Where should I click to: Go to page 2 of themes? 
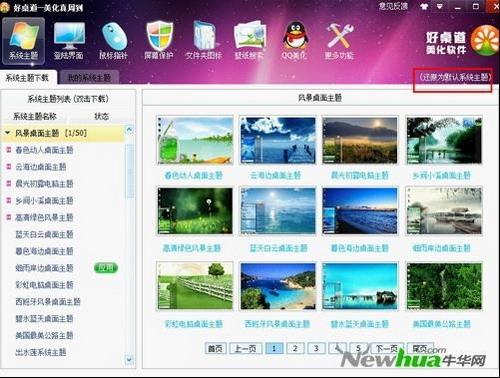point(295,348)
